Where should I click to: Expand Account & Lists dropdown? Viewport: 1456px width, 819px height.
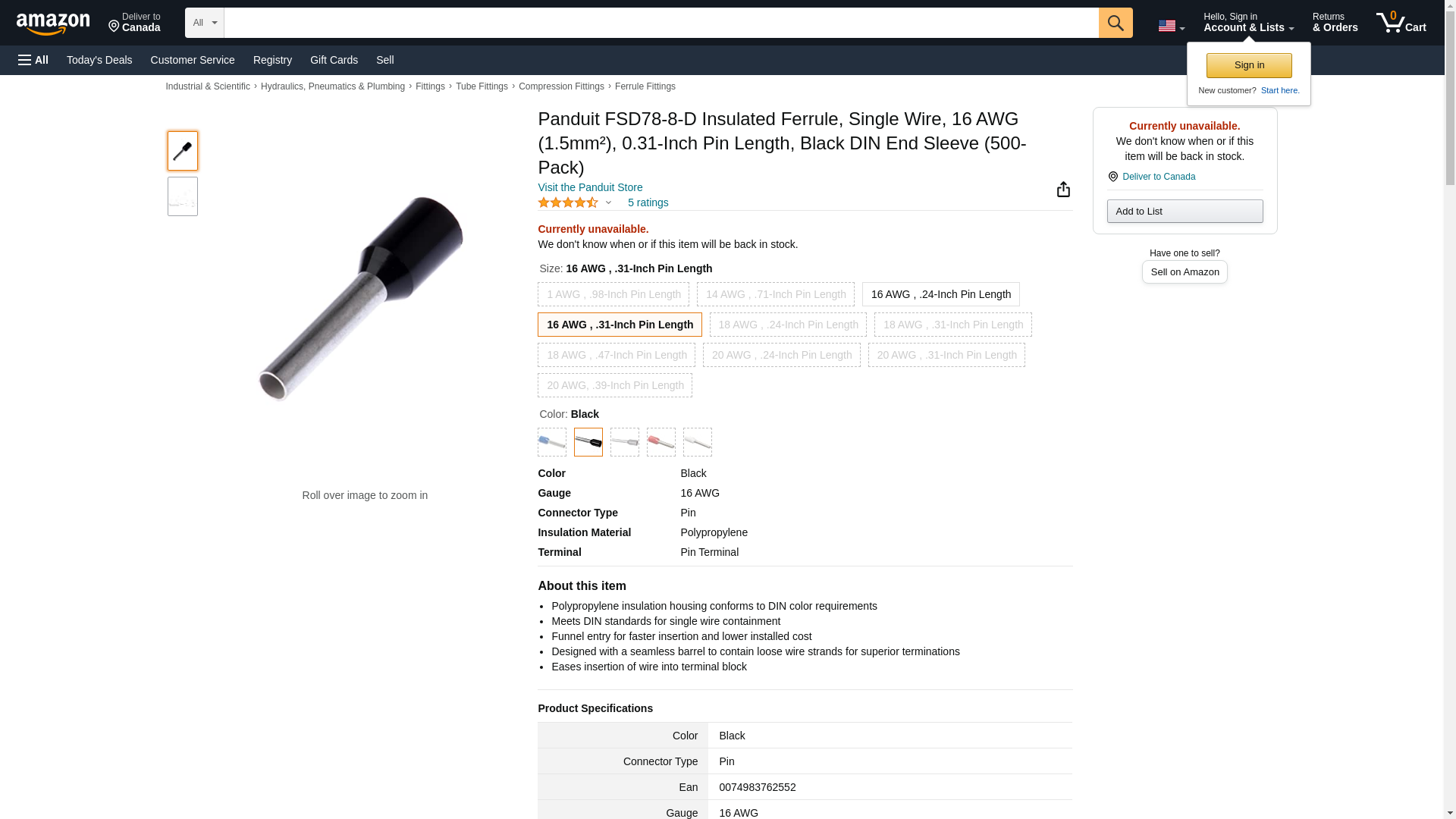click(1248, 23)
